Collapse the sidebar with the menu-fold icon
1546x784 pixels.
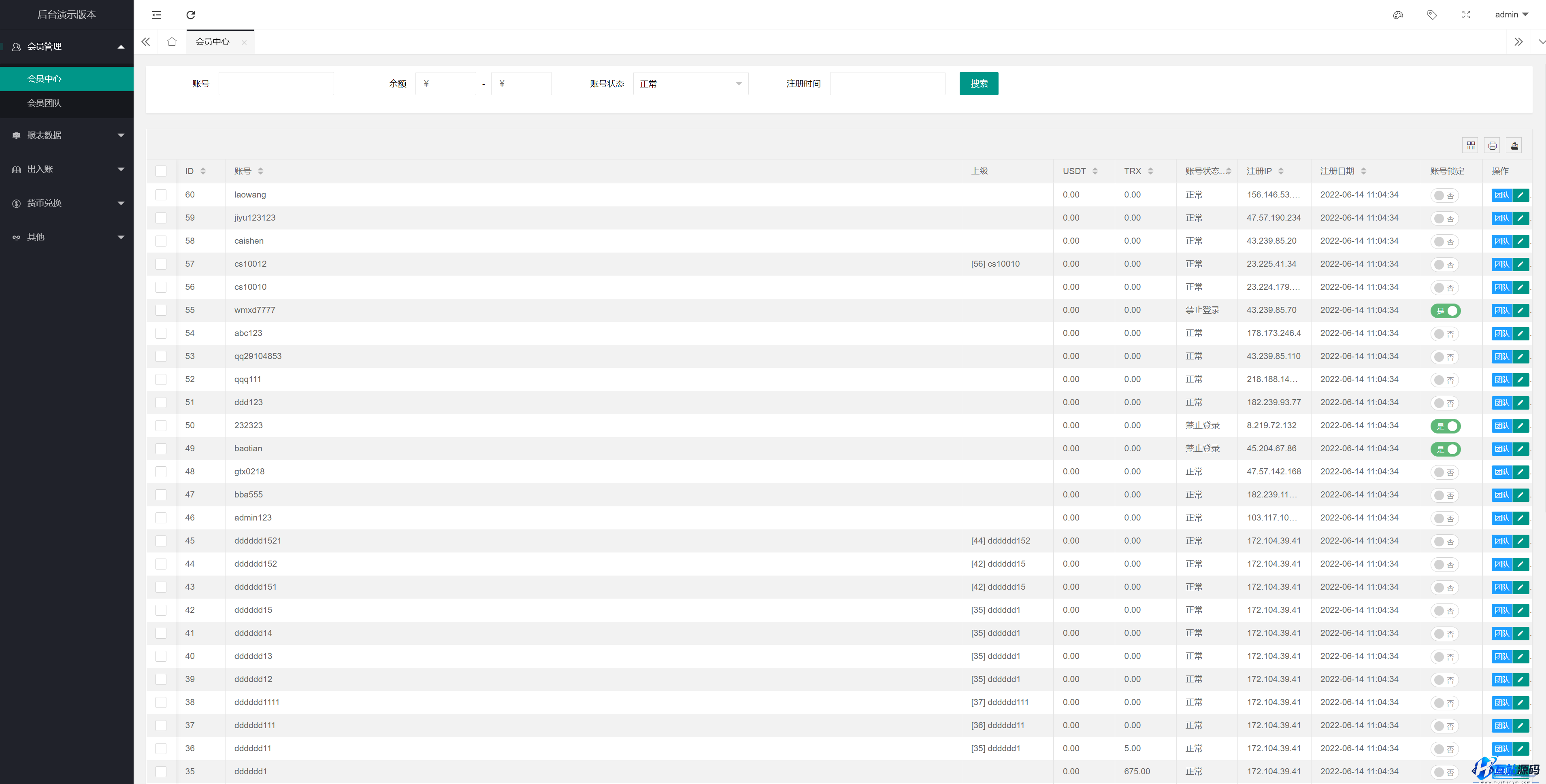(157, 15)
